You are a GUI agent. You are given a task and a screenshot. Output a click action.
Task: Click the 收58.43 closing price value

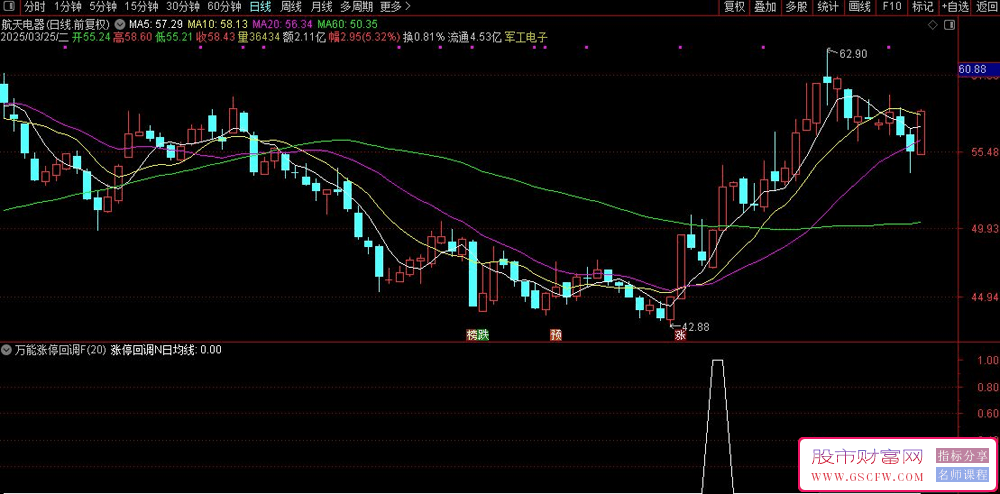coord(215,36)
